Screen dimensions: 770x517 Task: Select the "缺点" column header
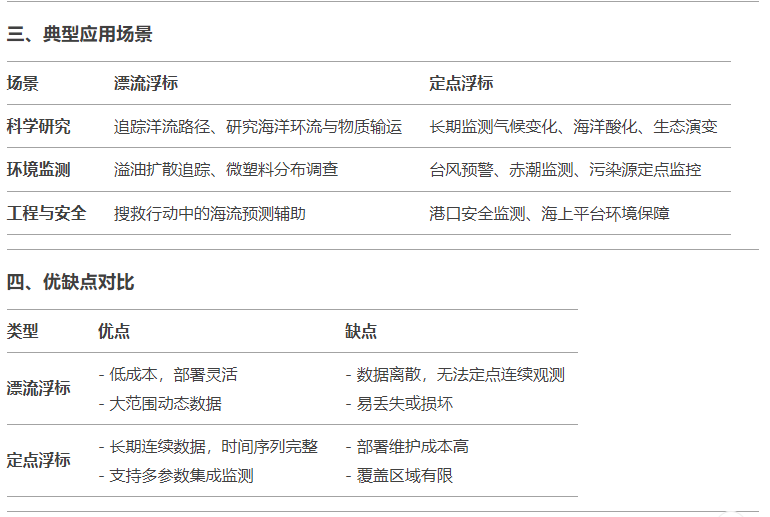(x=361, y=331)
